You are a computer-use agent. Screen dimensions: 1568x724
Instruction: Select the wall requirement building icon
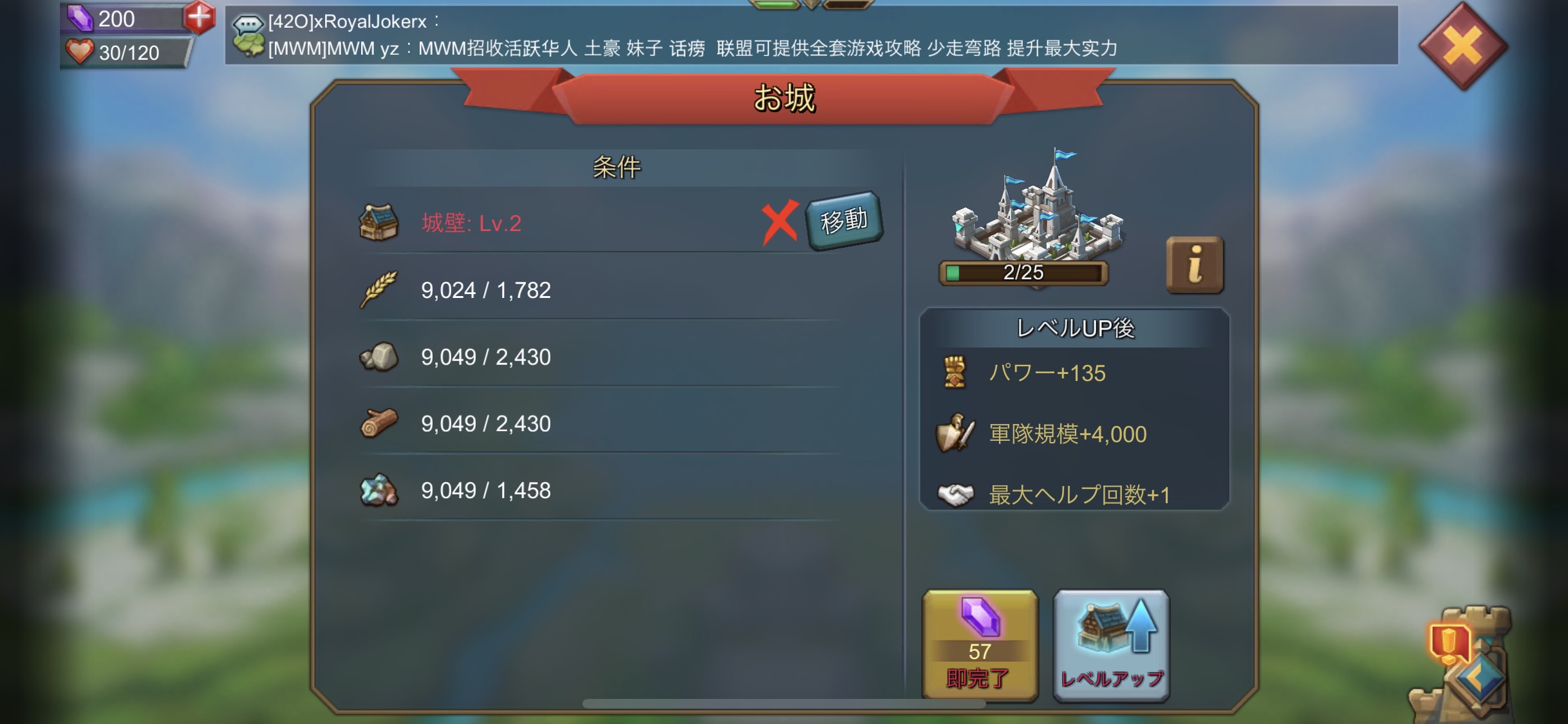click(x=378, y=223)
